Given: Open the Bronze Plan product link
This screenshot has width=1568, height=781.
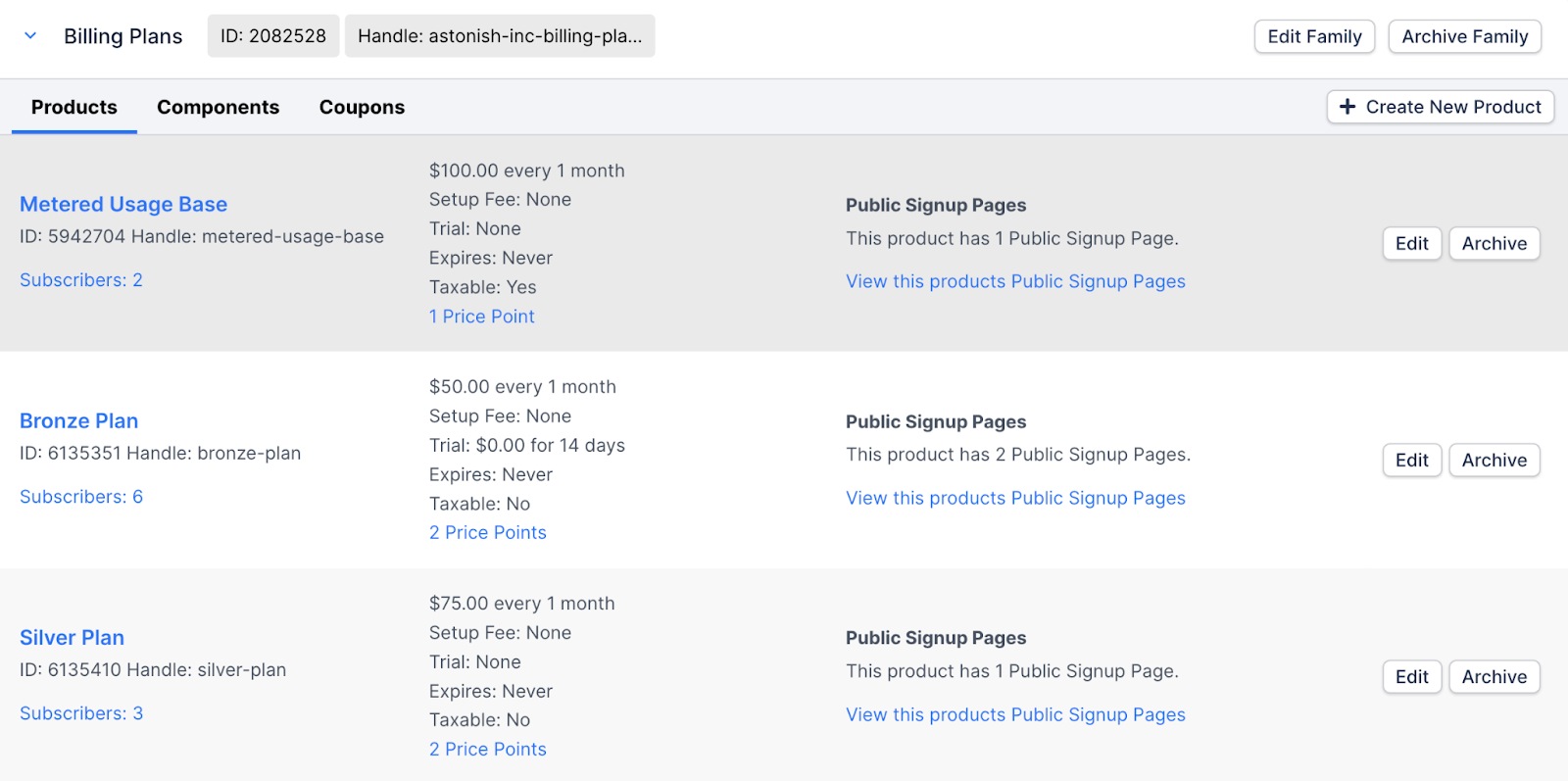Looking at the screenshot, I should pyautogui.click(x=79, y=420).
